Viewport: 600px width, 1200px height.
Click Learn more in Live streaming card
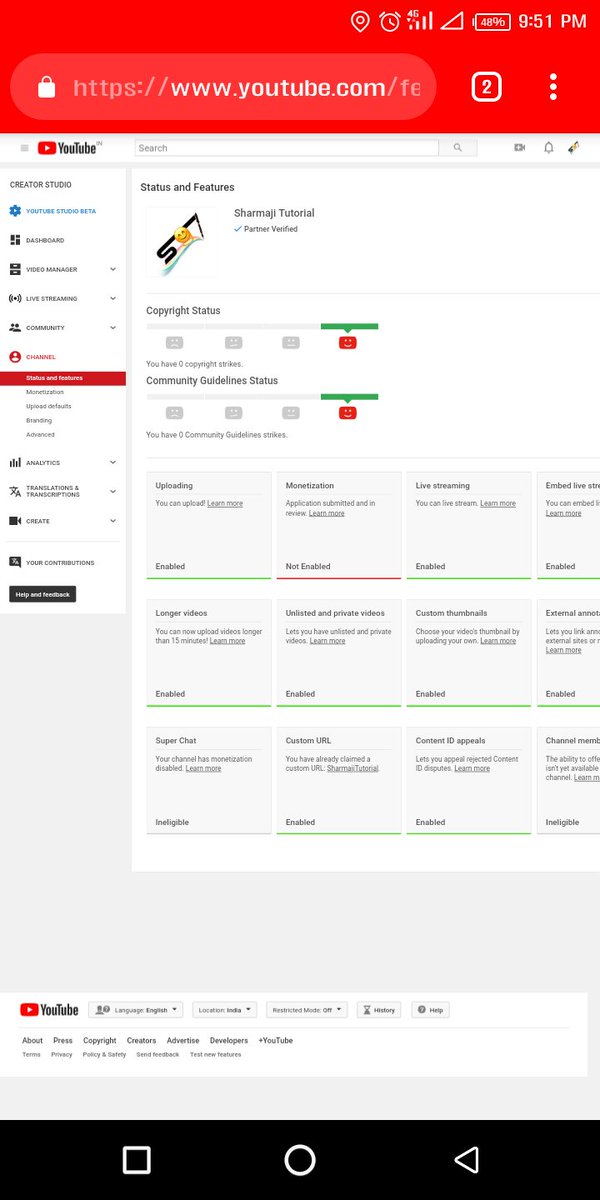point(498,504)
